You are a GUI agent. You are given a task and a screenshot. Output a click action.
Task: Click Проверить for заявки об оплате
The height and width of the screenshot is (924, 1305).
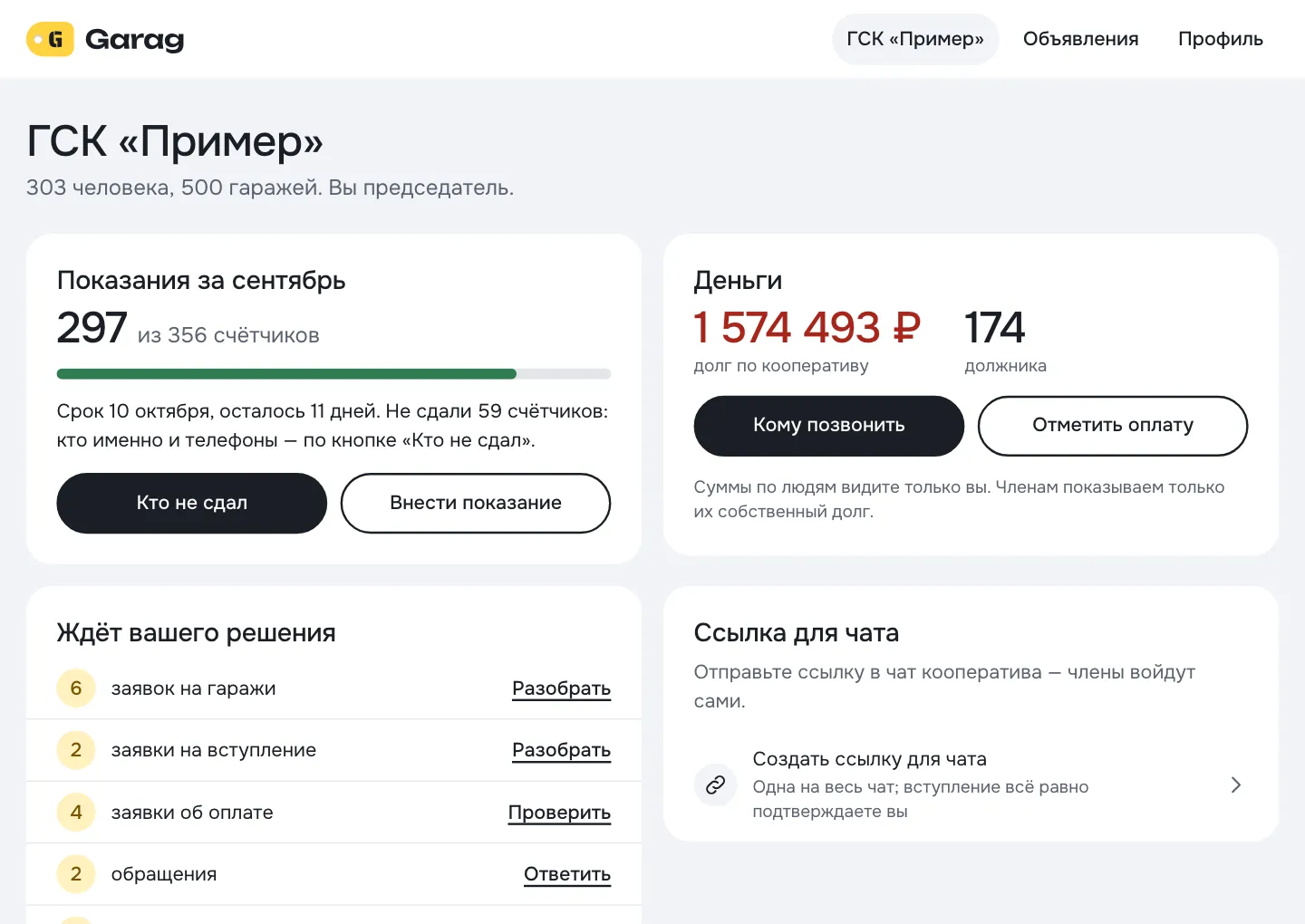(559, 813)
